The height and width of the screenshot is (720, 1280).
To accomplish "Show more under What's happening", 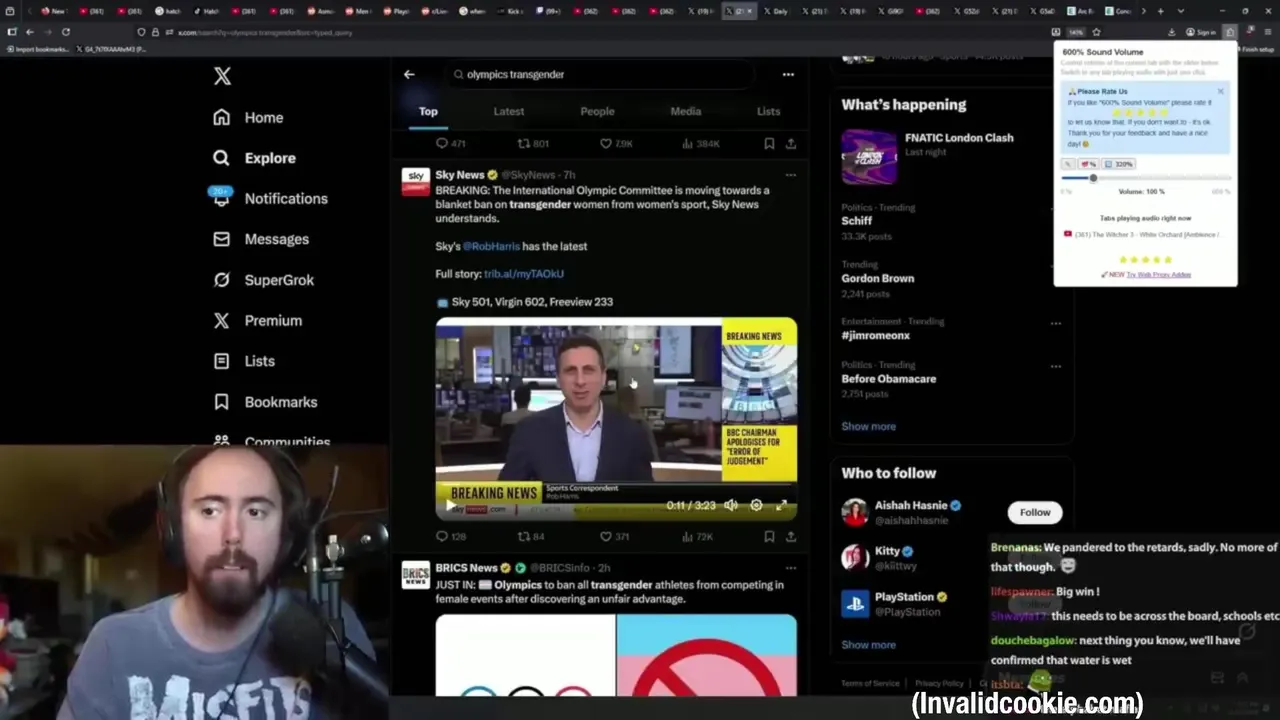I will tap(868, 426).
